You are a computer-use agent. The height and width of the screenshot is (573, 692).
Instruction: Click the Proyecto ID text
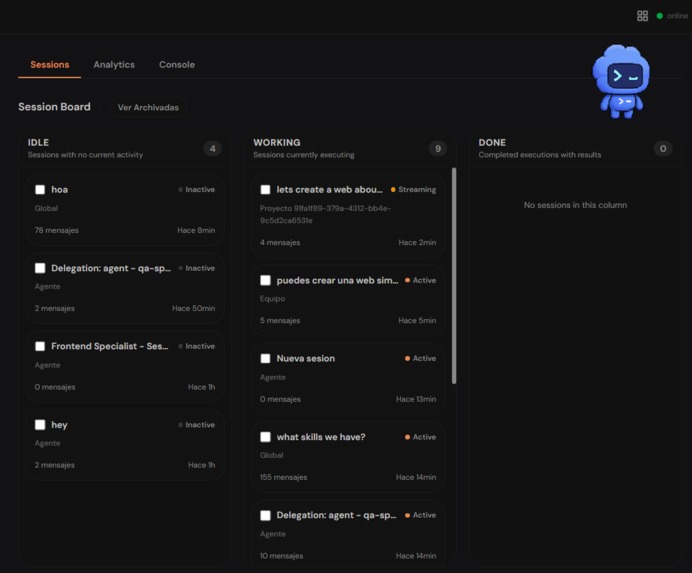[326, 214]
